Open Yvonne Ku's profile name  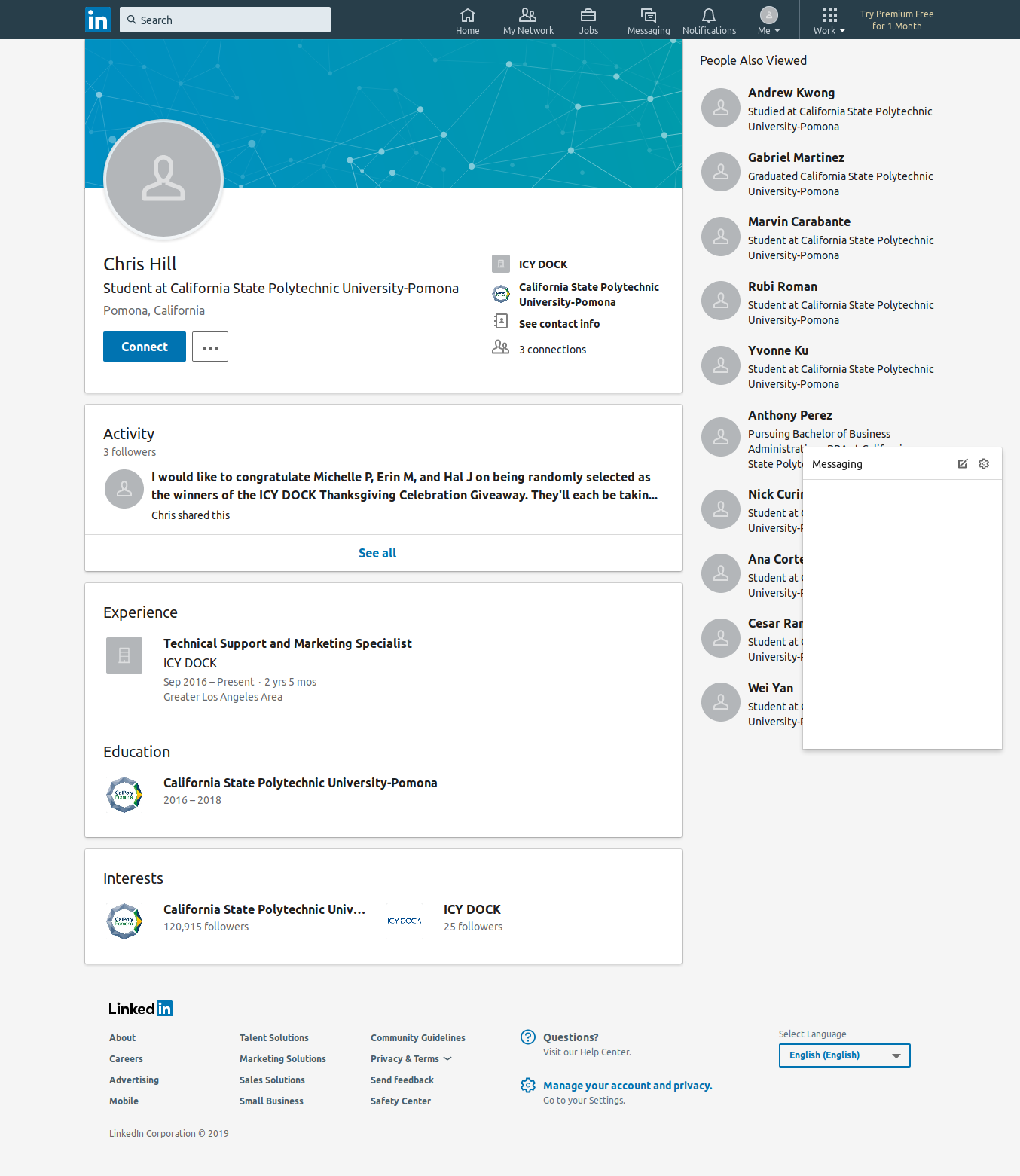coord(778,350)
